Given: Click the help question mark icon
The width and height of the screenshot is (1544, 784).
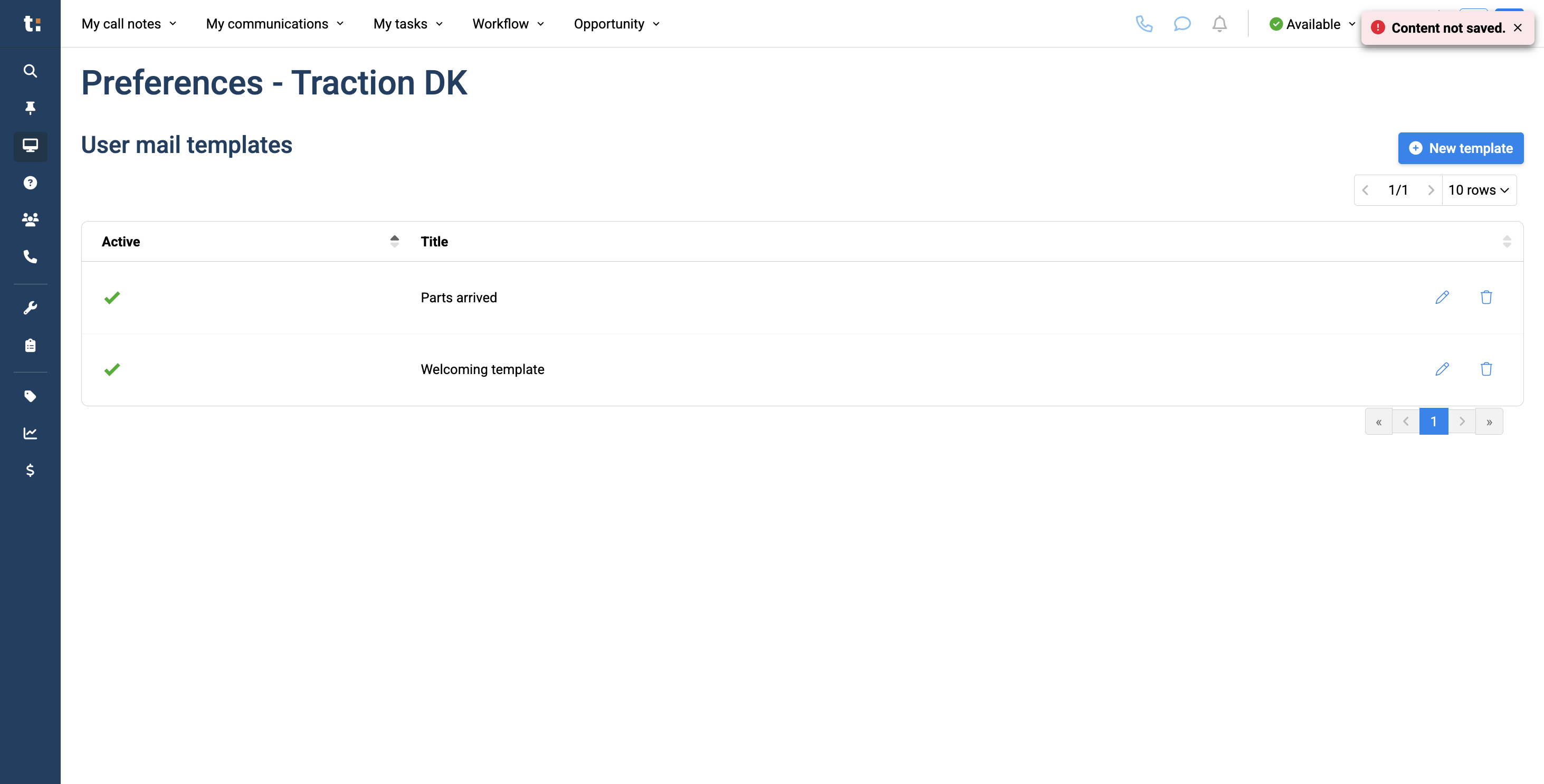Looking at the screenshot, I should [30, 183].
